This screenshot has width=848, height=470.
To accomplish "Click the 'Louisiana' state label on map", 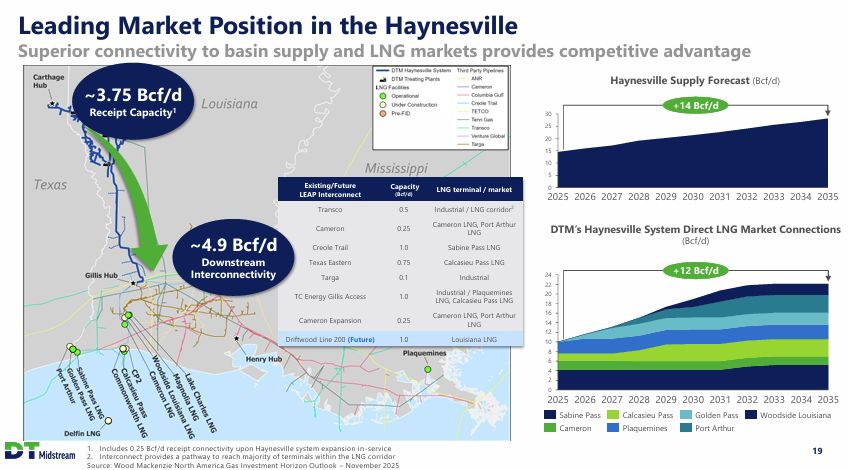I will click(x=229, y=103).
